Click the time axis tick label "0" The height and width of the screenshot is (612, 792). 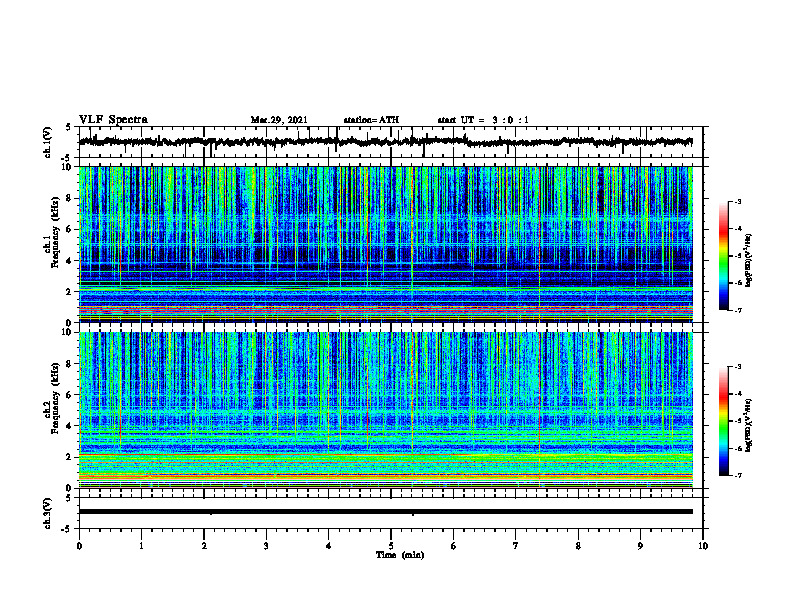click(x=79, y=546)
